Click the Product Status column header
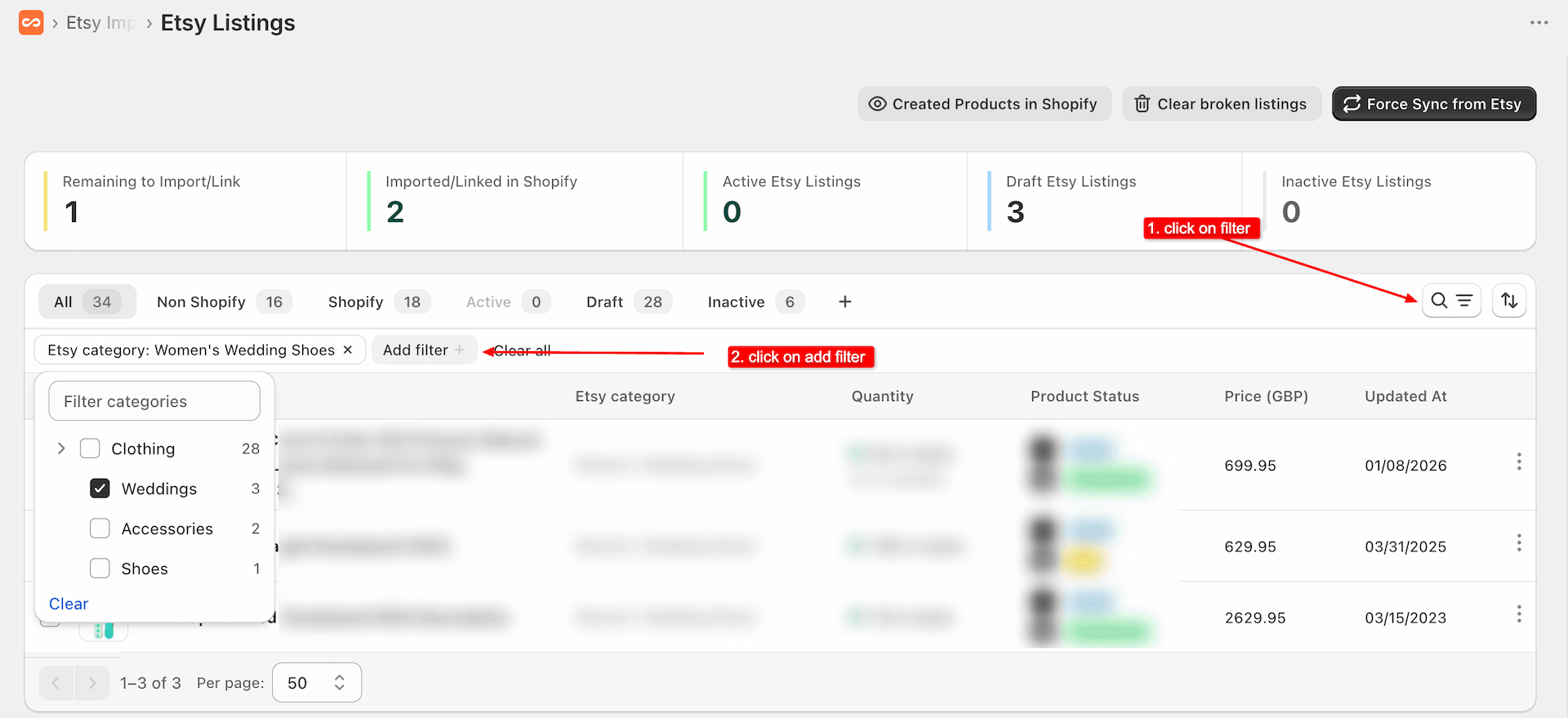 [1085, 396]
